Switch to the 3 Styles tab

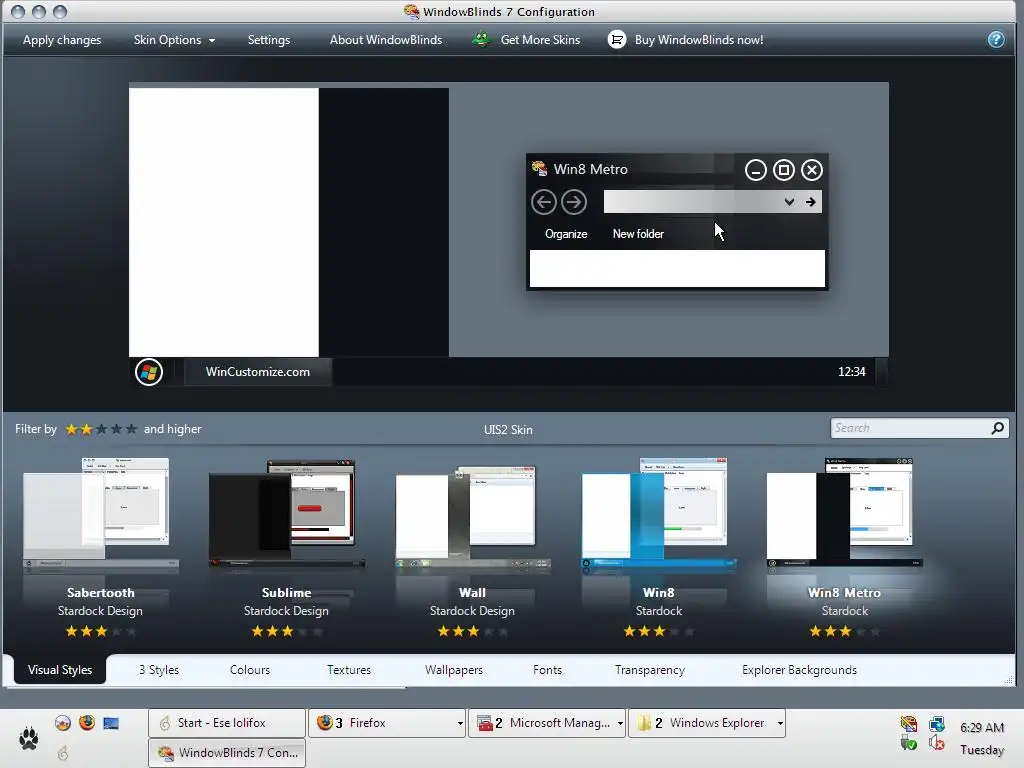click(159, 669)
